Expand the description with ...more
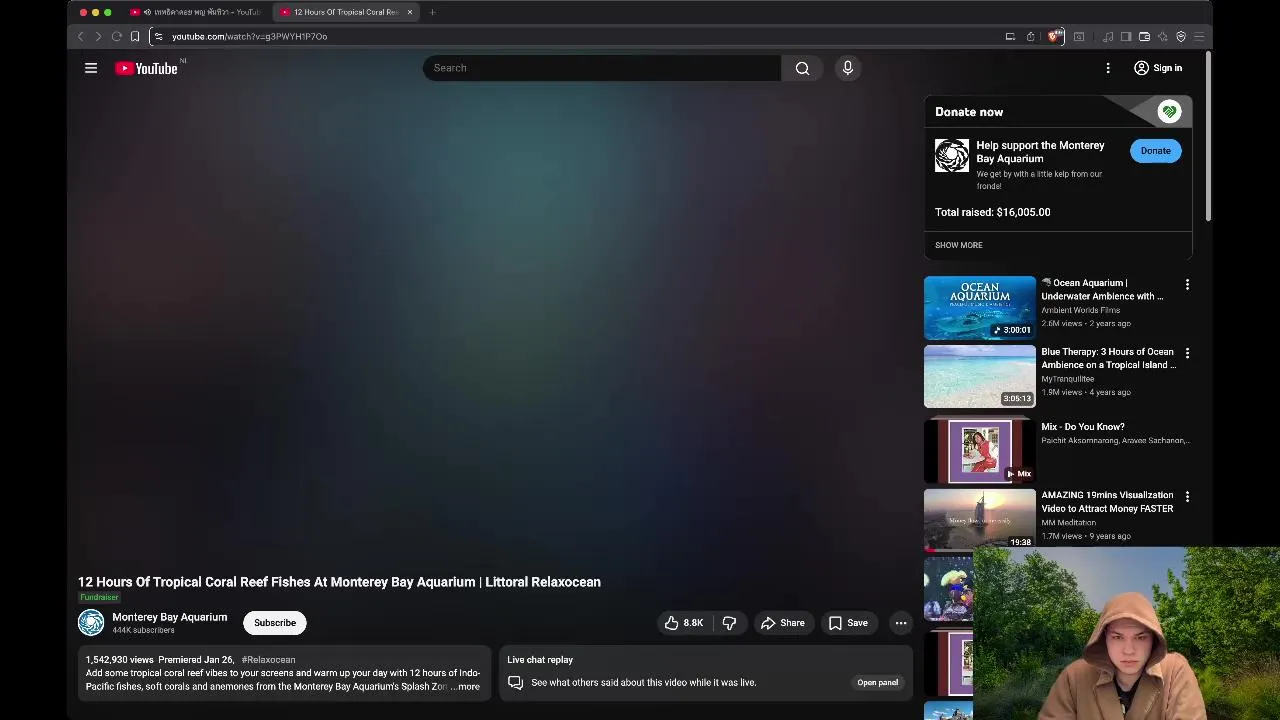 point(465,687)
